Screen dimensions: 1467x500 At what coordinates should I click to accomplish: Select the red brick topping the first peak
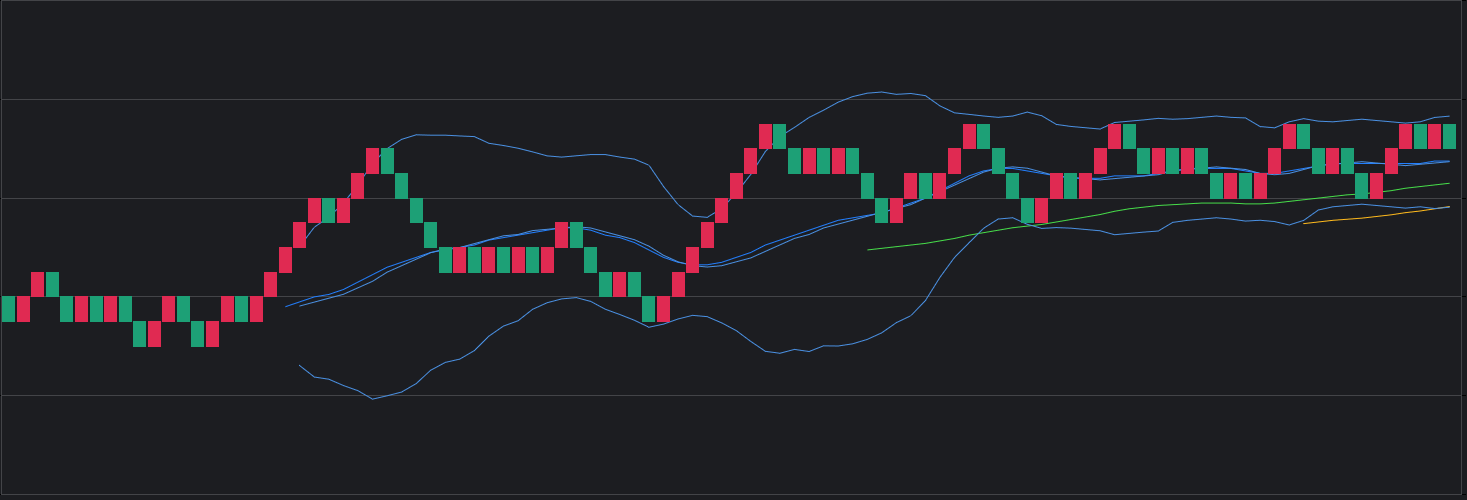coord(372,160)
